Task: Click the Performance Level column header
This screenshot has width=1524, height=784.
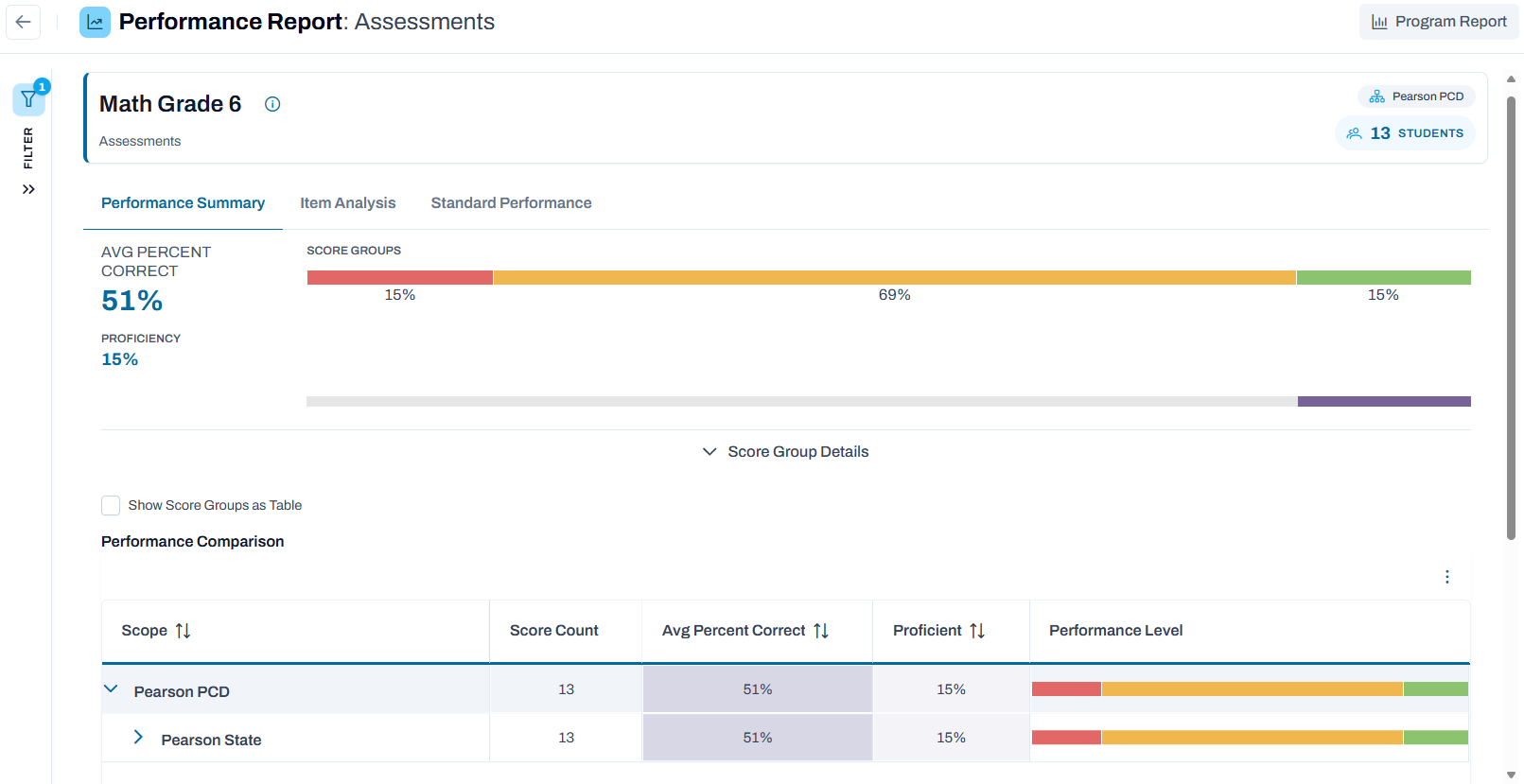Action: tap(1116, 631)
